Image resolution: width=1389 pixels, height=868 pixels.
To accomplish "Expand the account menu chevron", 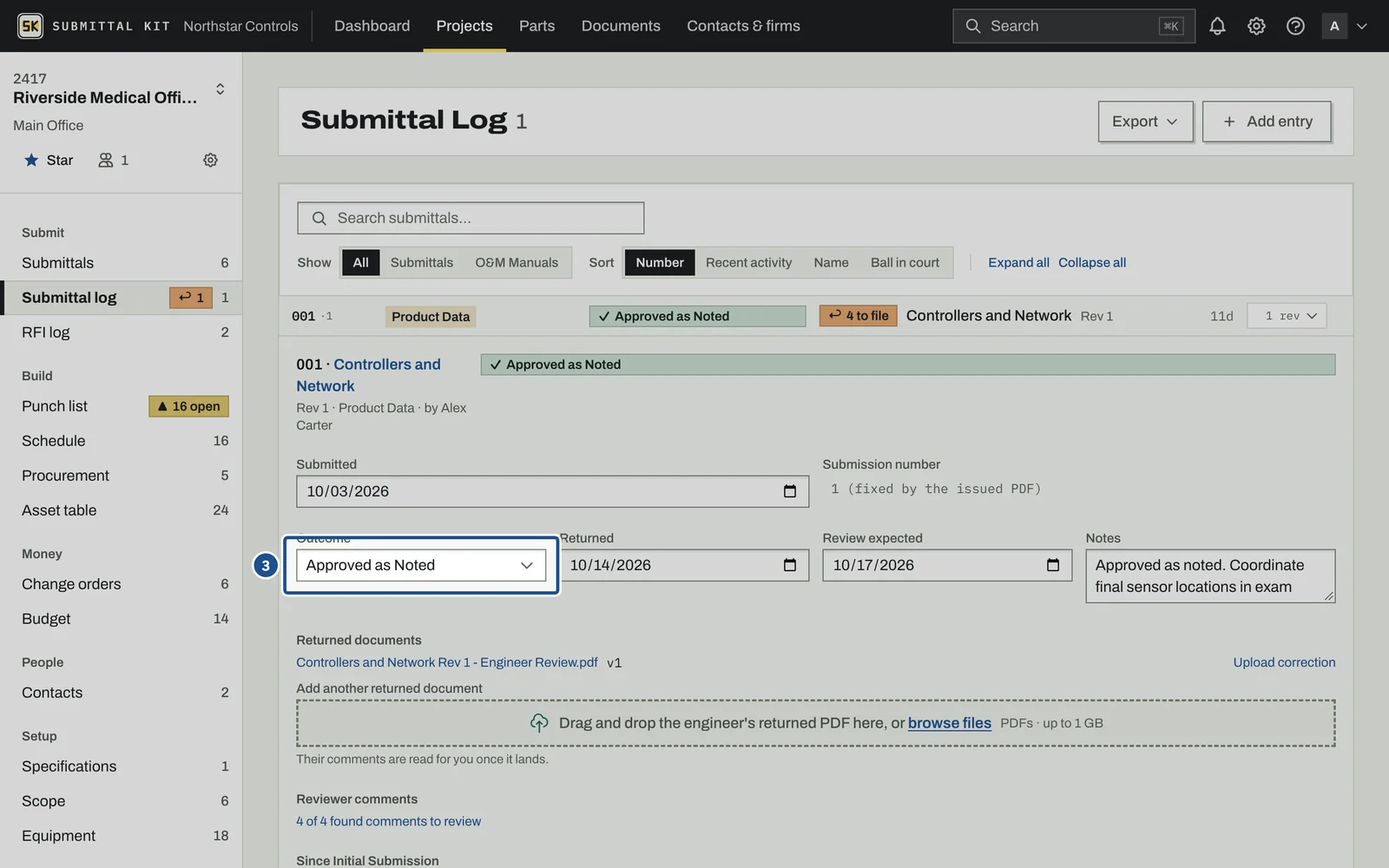I will click(1362, 26).
